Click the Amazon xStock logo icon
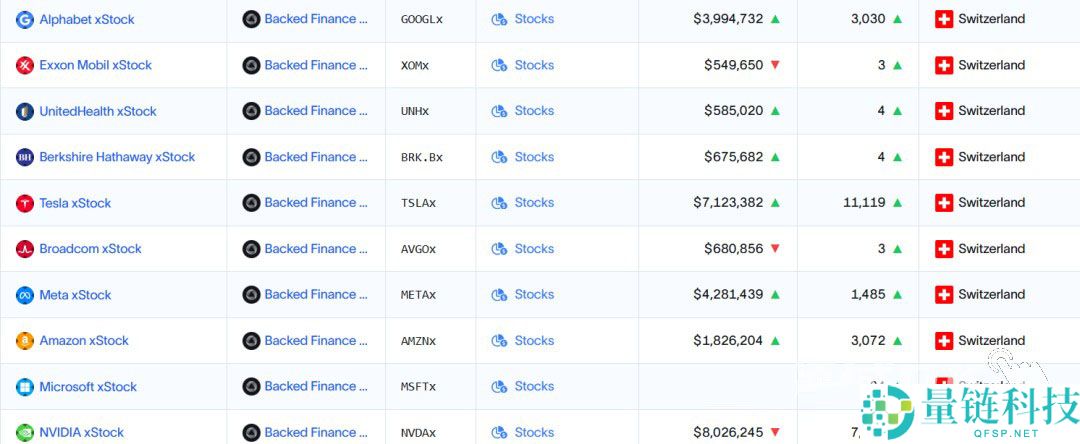1080x444 pixels. click(x=25, y=341)
